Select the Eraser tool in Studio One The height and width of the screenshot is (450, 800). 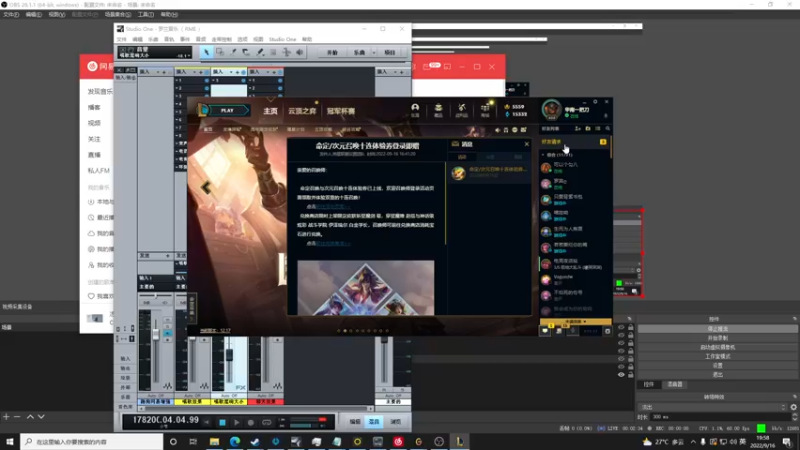[x=246, y=52]
